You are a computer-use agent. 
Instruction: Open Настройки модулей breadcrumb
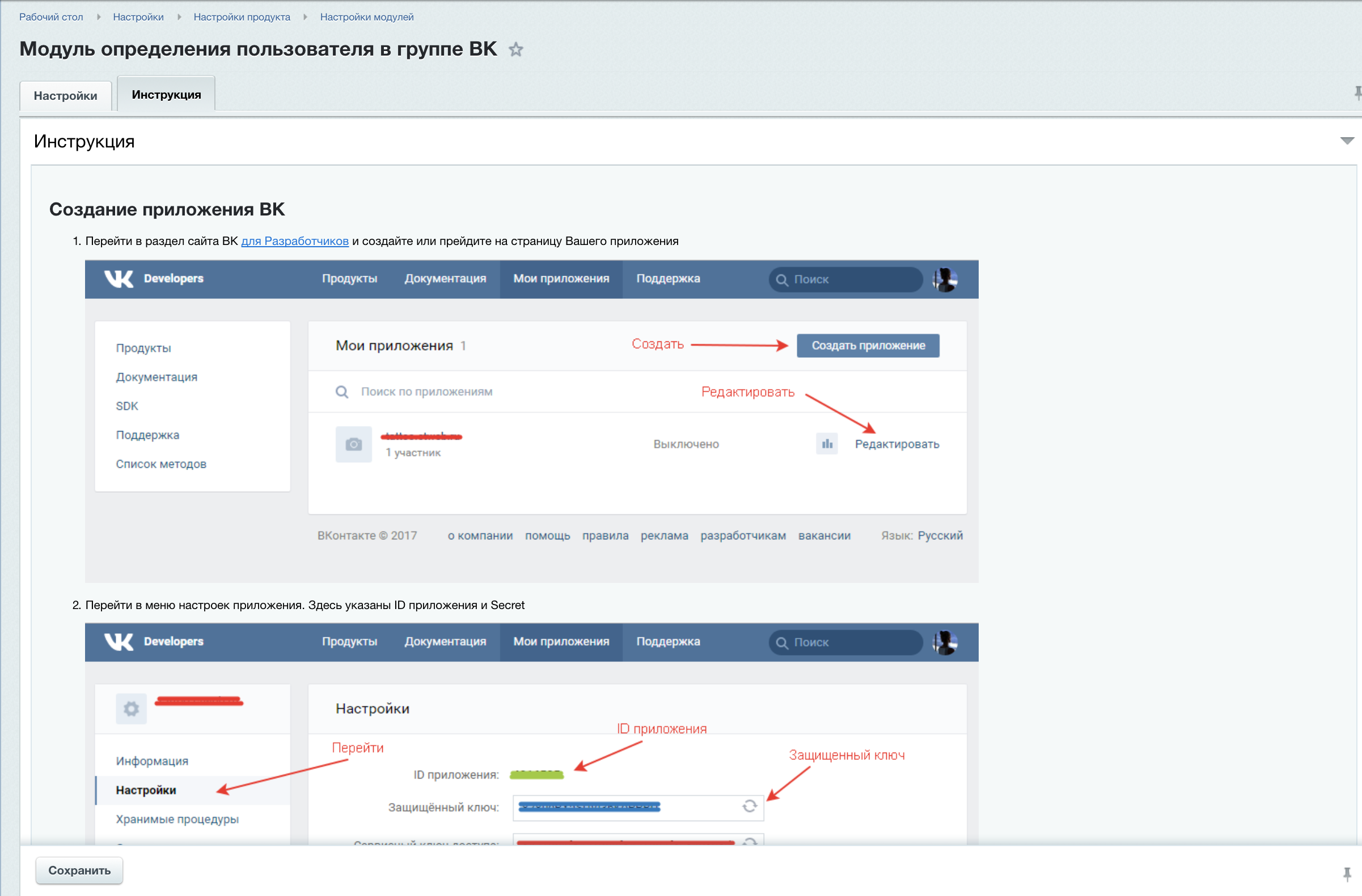coord(367,16)
